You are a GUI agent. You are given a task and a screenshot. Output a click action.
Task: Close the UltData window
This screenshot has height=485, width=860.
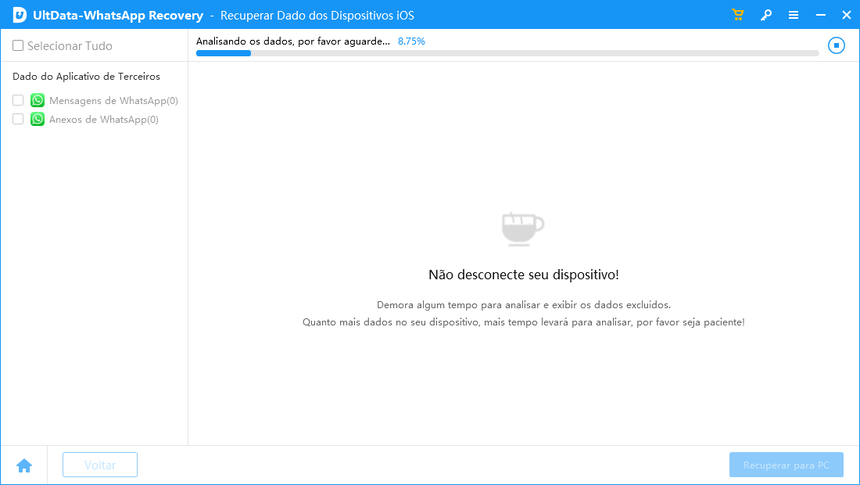tap(846, 15)
